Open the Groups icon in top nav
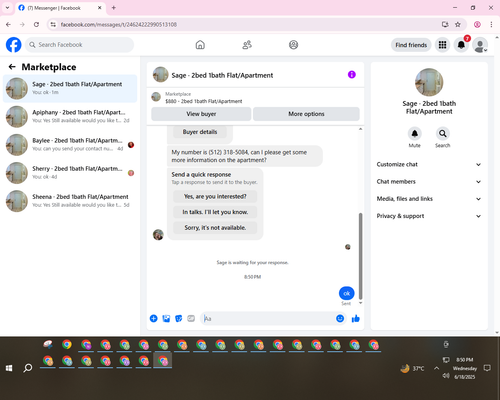 click(293, 45)
